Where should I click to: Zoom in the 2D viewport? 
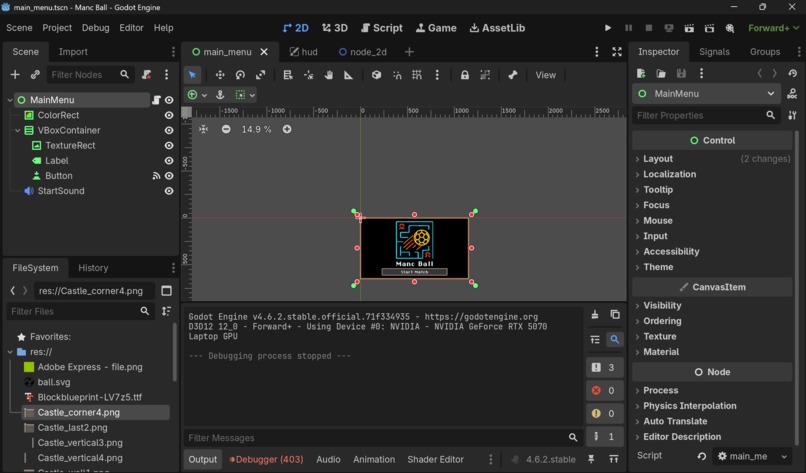[x=287, y=129]
